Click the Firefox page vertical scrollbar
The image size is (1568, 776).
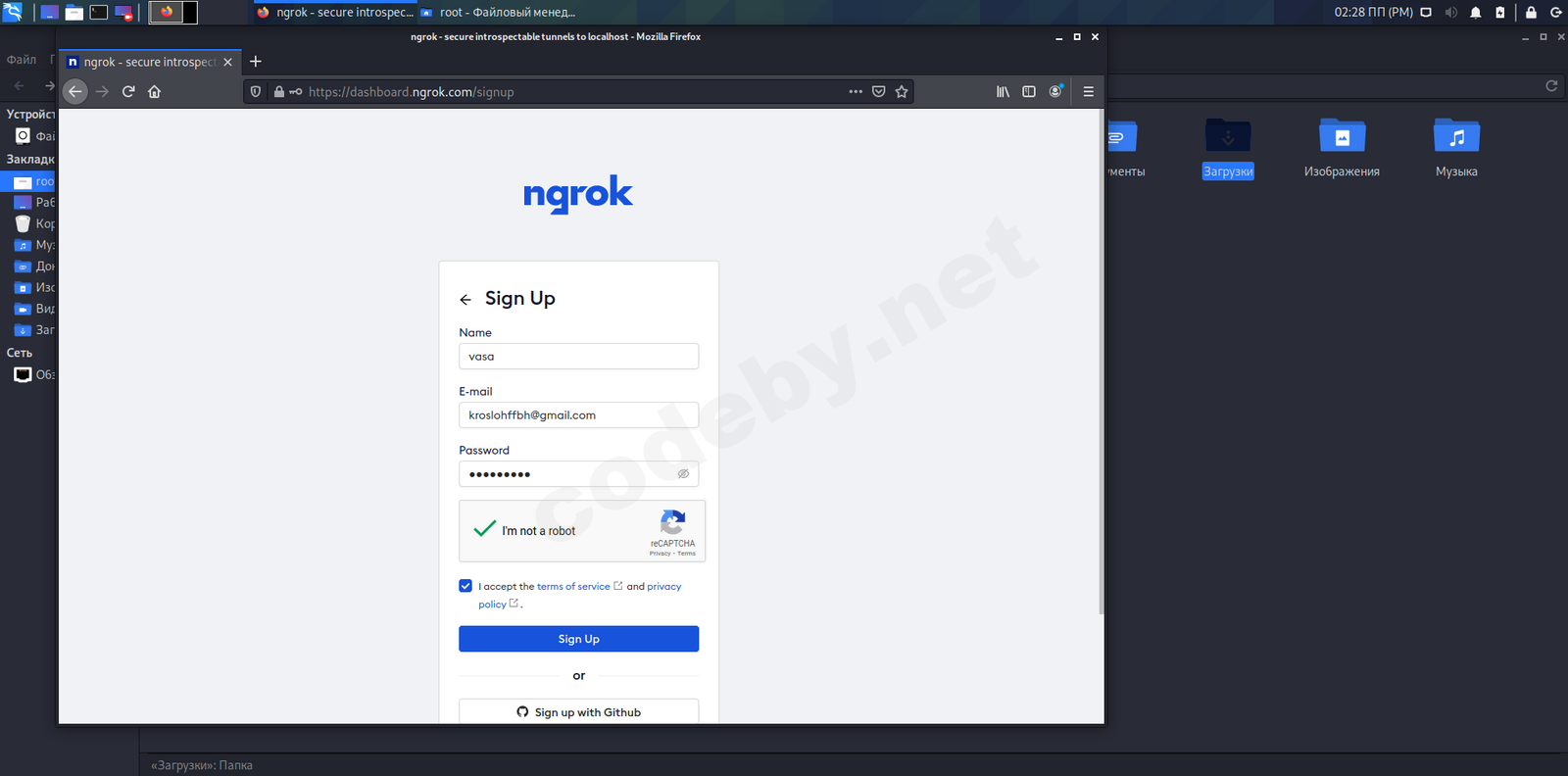click(1101, 363)
